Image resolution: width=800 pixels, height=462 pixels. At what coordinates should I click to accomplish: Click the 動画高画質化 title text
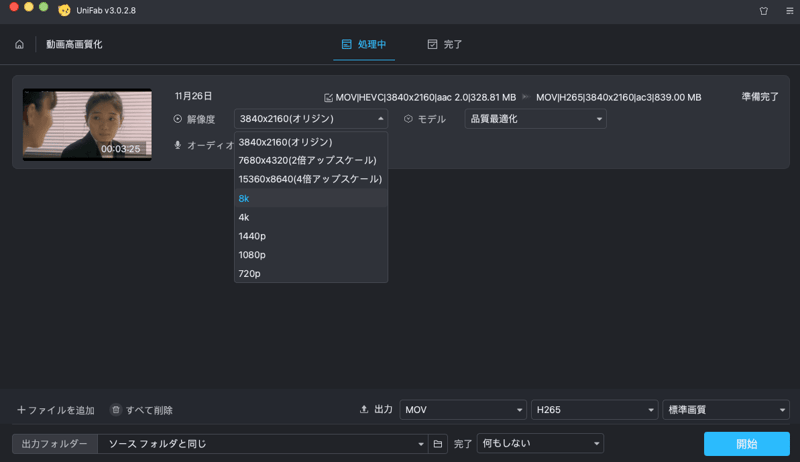tap(74, 44)
